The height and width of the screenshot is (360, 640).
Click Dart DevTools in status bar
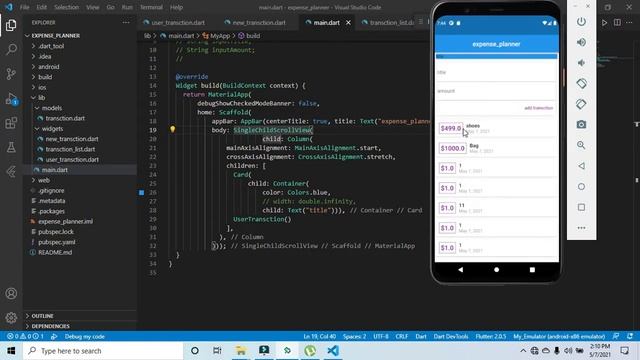(451, 337)
